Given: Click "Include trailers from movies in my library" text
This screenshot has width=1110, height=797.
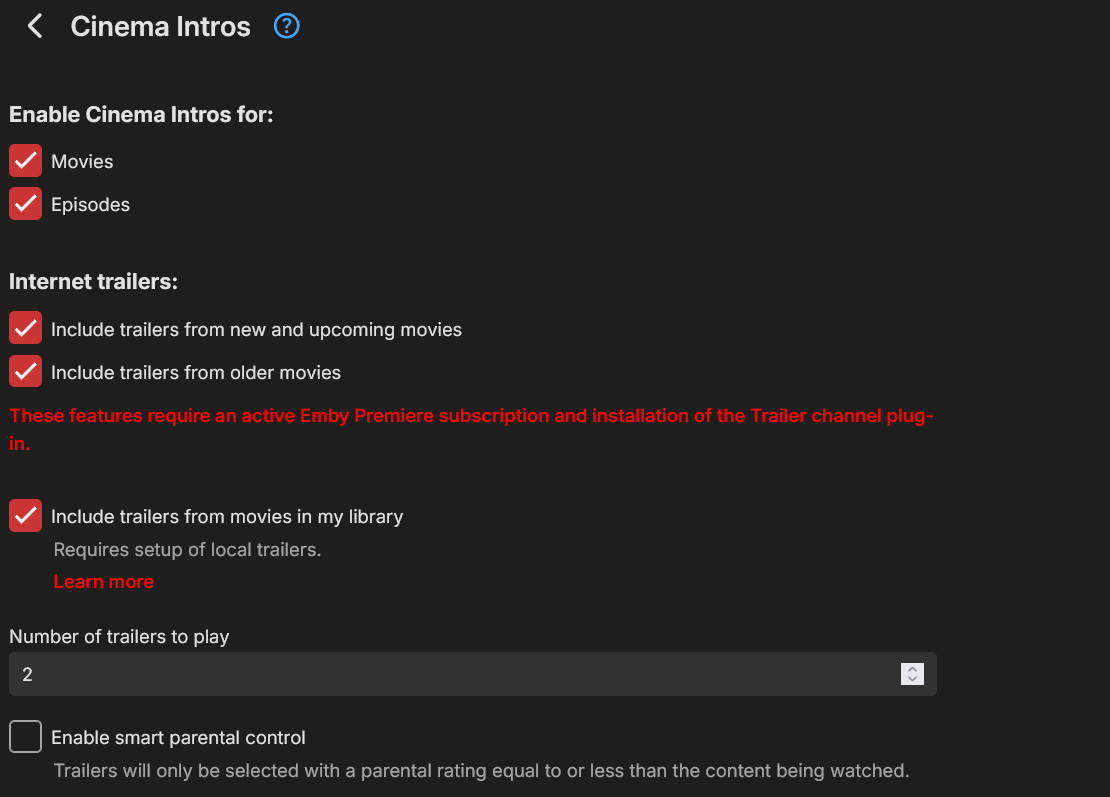Looking at the screenshot, I should (x=227, y=517).
